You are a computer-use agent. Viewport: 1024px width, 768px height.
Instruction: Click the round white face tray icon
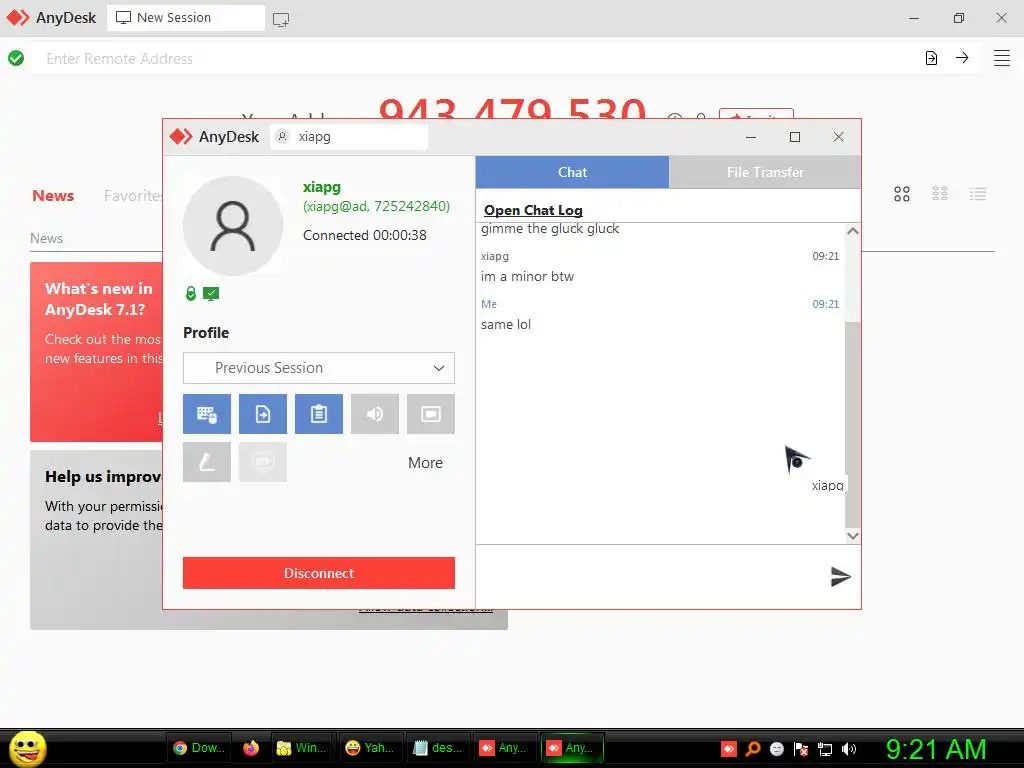(776, 749)
